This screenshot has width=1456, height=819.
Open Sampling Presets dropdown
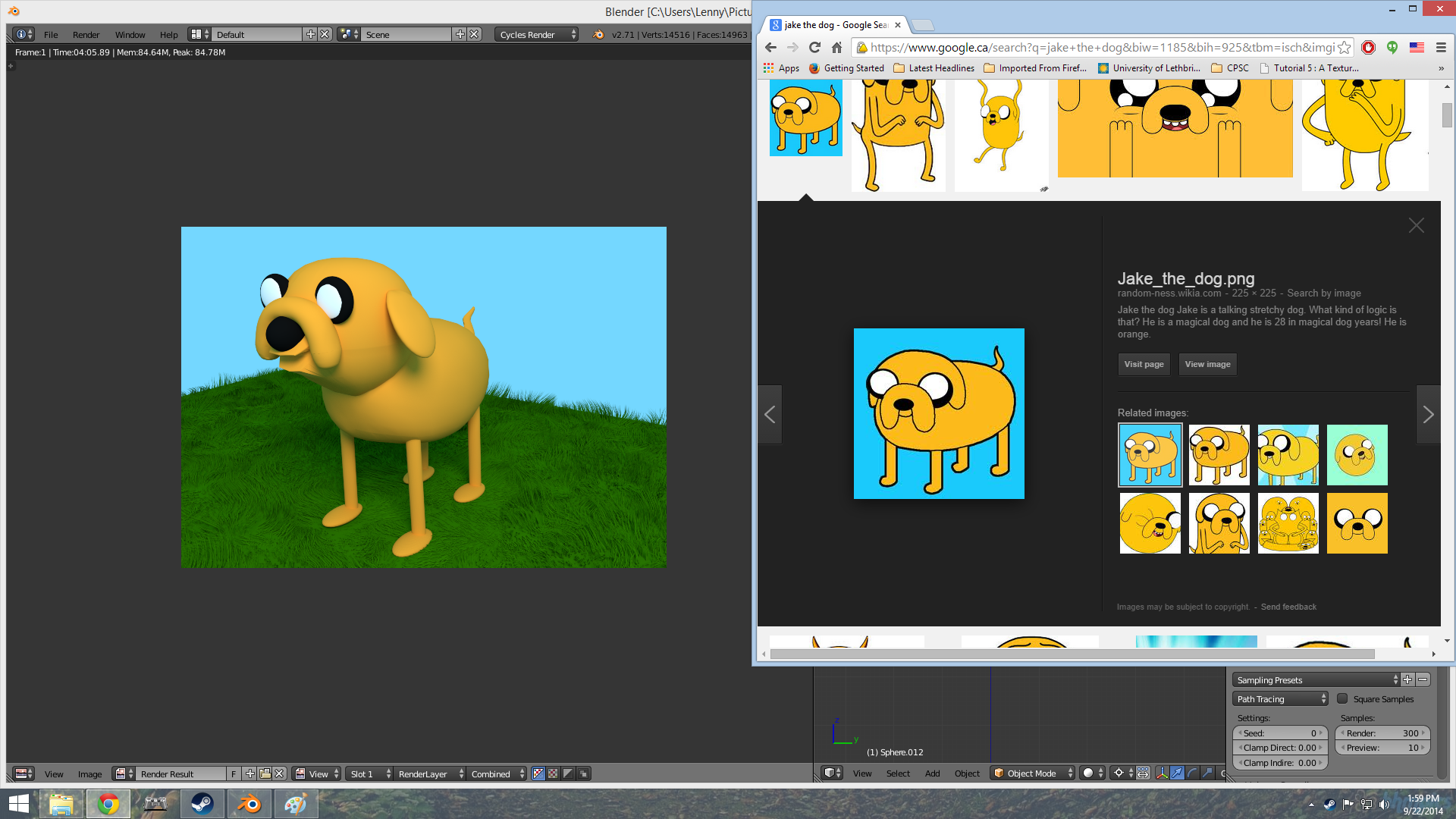click(1316, 679)
